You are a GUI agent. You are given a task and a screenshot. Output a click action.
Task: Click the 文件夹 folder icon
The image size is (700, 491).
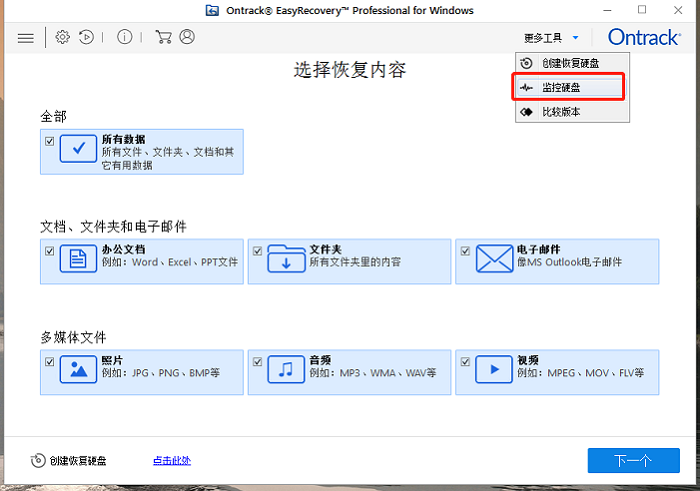286,258
